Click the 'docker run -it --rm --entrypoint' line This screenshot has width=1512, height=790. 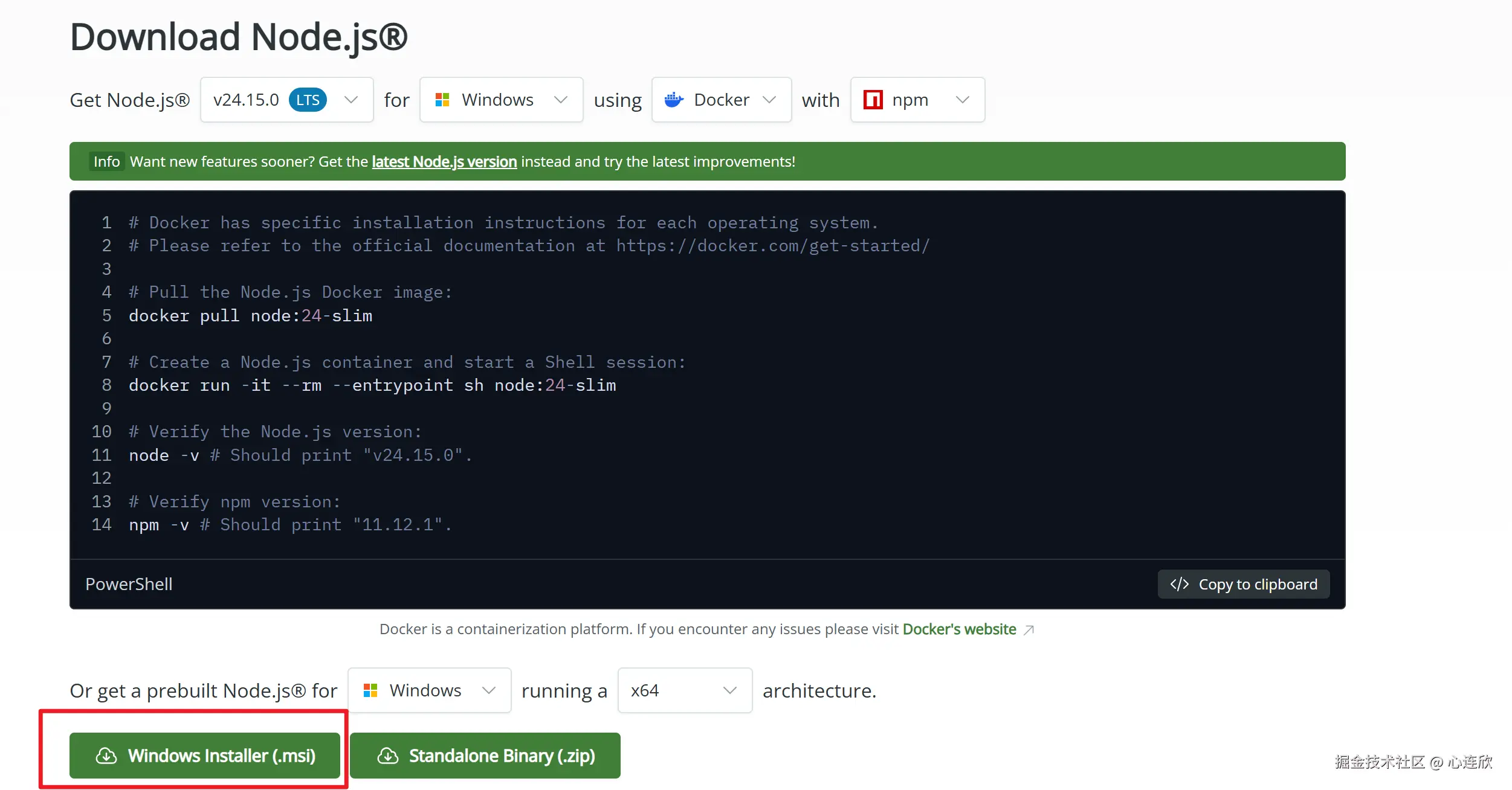point(372,385)
